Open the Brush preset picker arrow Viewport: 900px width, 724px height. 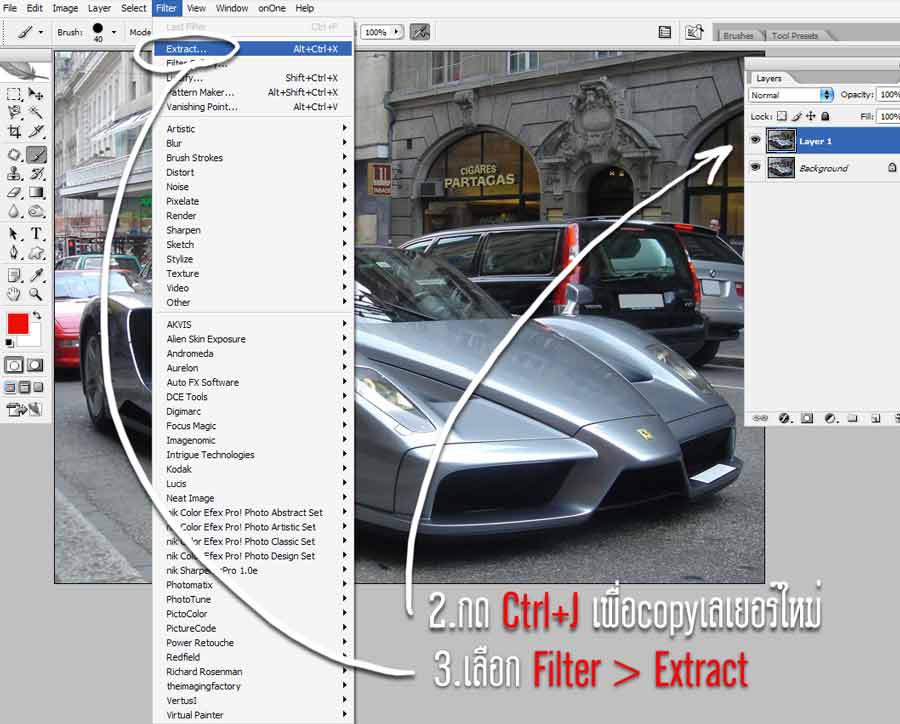point(114,32)
